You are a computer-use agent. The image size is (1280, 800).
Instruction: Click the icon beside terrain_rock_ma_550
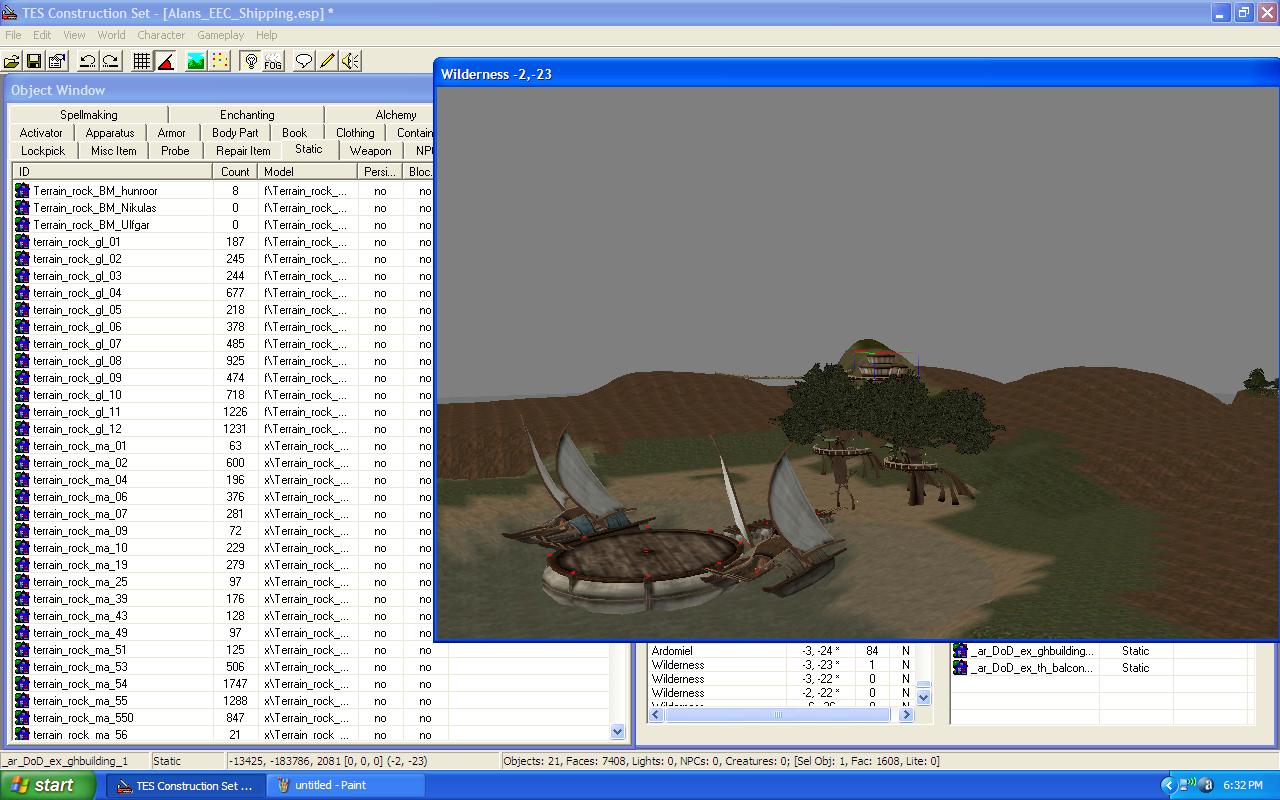22,718
